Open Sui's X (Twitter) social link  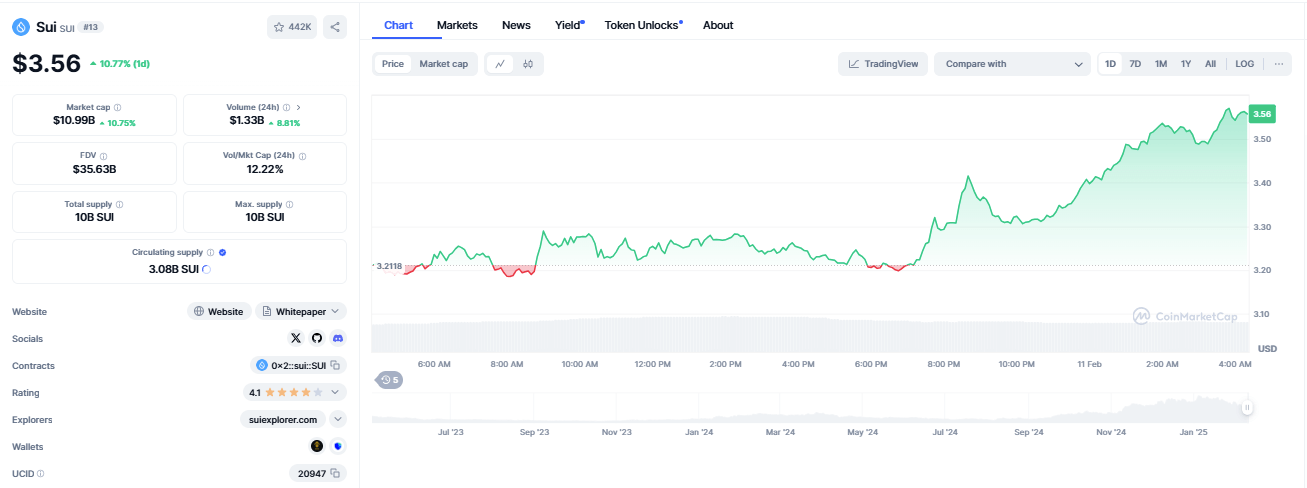(295, 339)
